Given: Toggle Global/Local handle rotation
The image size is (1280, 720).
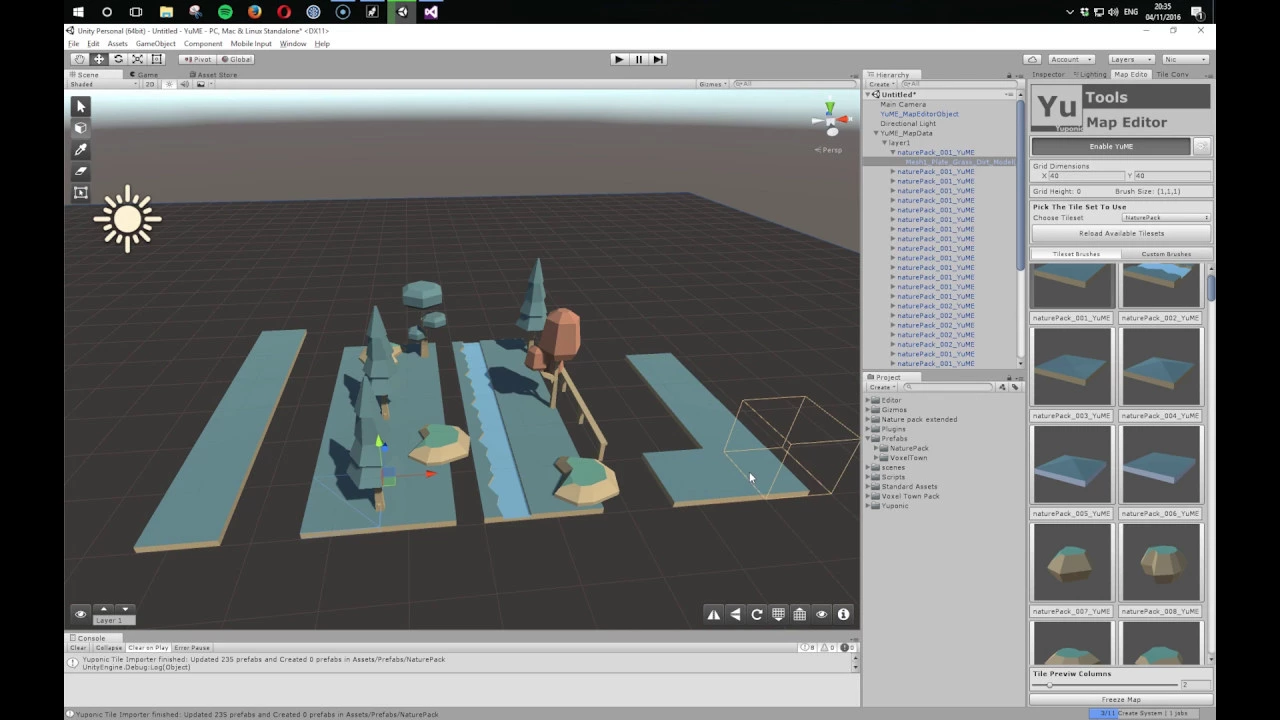Looking at the screenshot, I should 236,59.
